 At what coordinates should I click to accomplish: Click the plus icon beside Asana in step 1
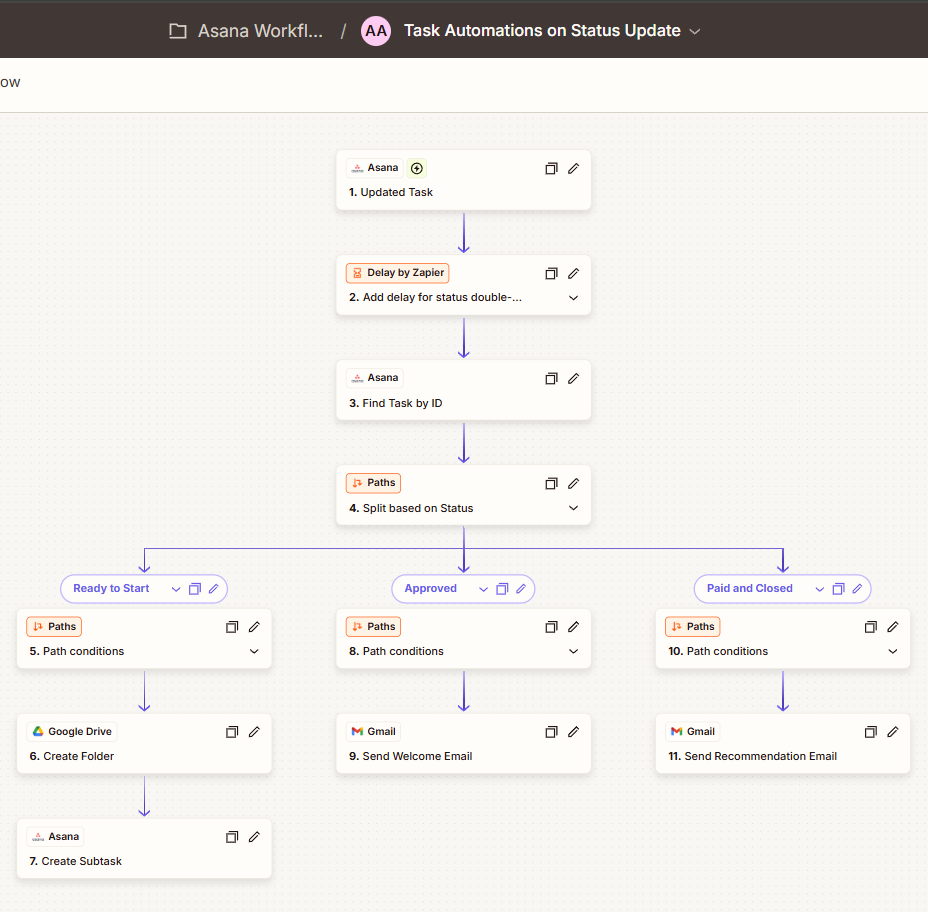pyautogui.click(x=416, y=168)
